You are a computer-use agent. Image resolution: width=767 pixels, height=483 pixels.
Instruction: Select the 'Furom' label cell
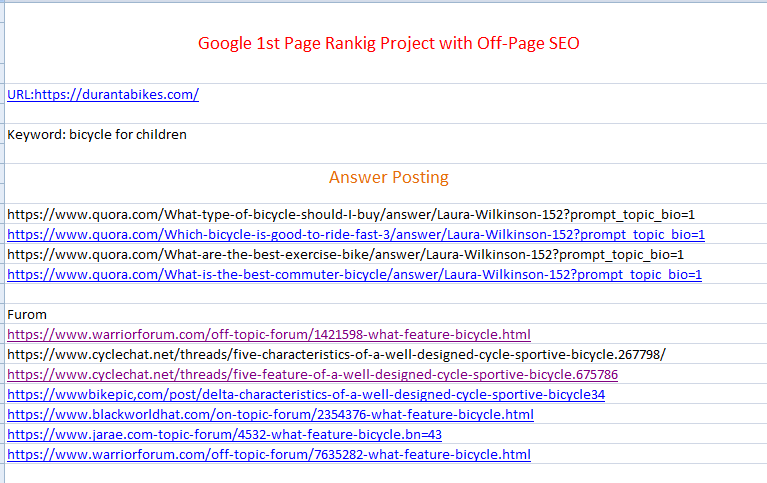(x=27, y=315)
